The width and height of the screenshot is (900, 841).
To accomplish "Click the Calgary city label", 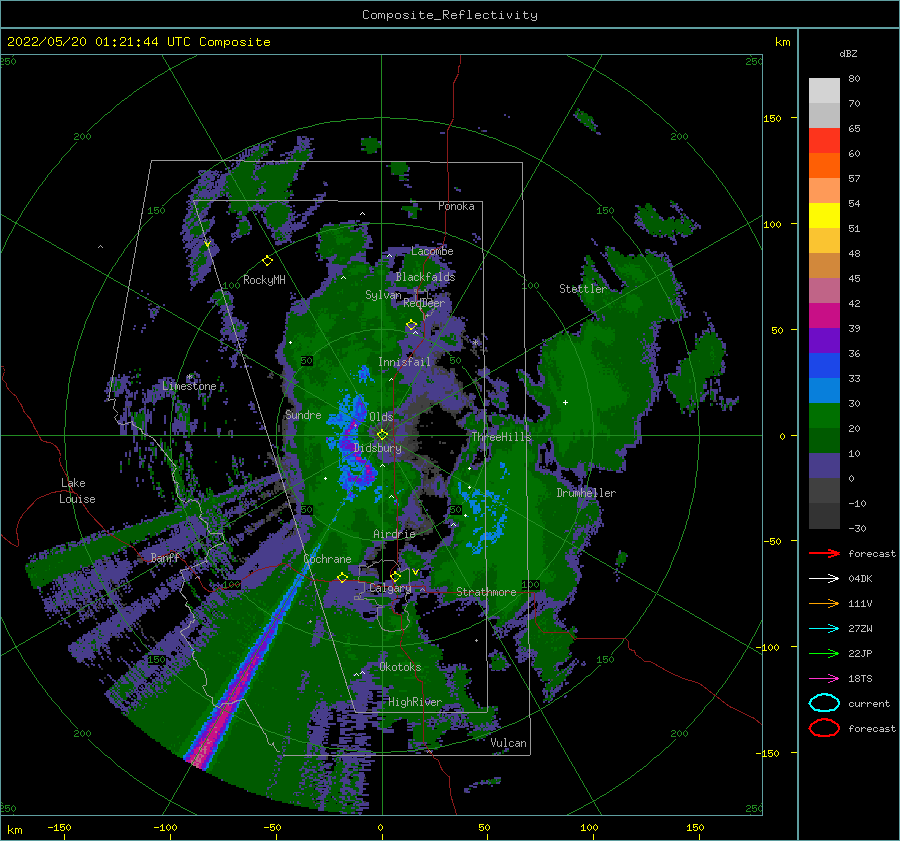I will tap(390, 588).
